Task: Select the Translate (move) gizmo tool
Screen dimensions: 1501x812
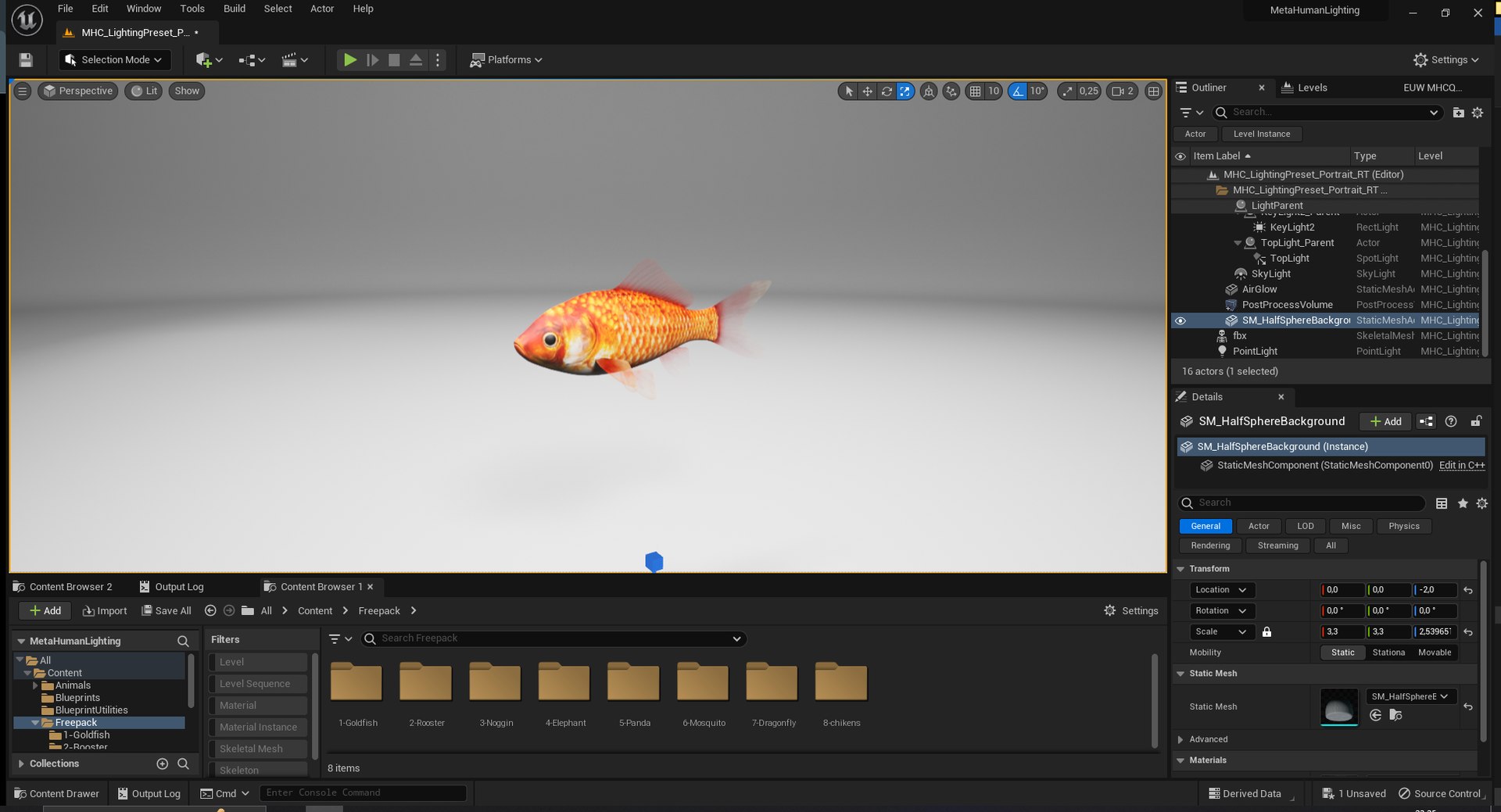Action: point(867,91)
